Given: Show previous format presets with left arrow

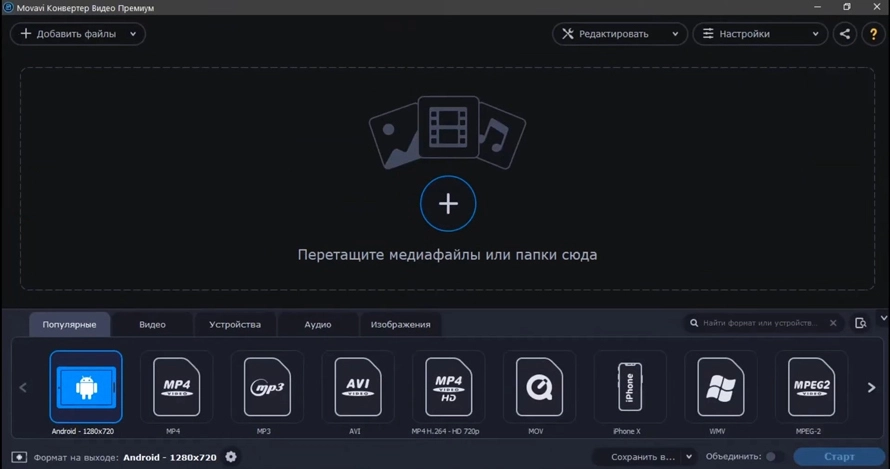Looking at the screenshot, I should click(x=23, y=388).
